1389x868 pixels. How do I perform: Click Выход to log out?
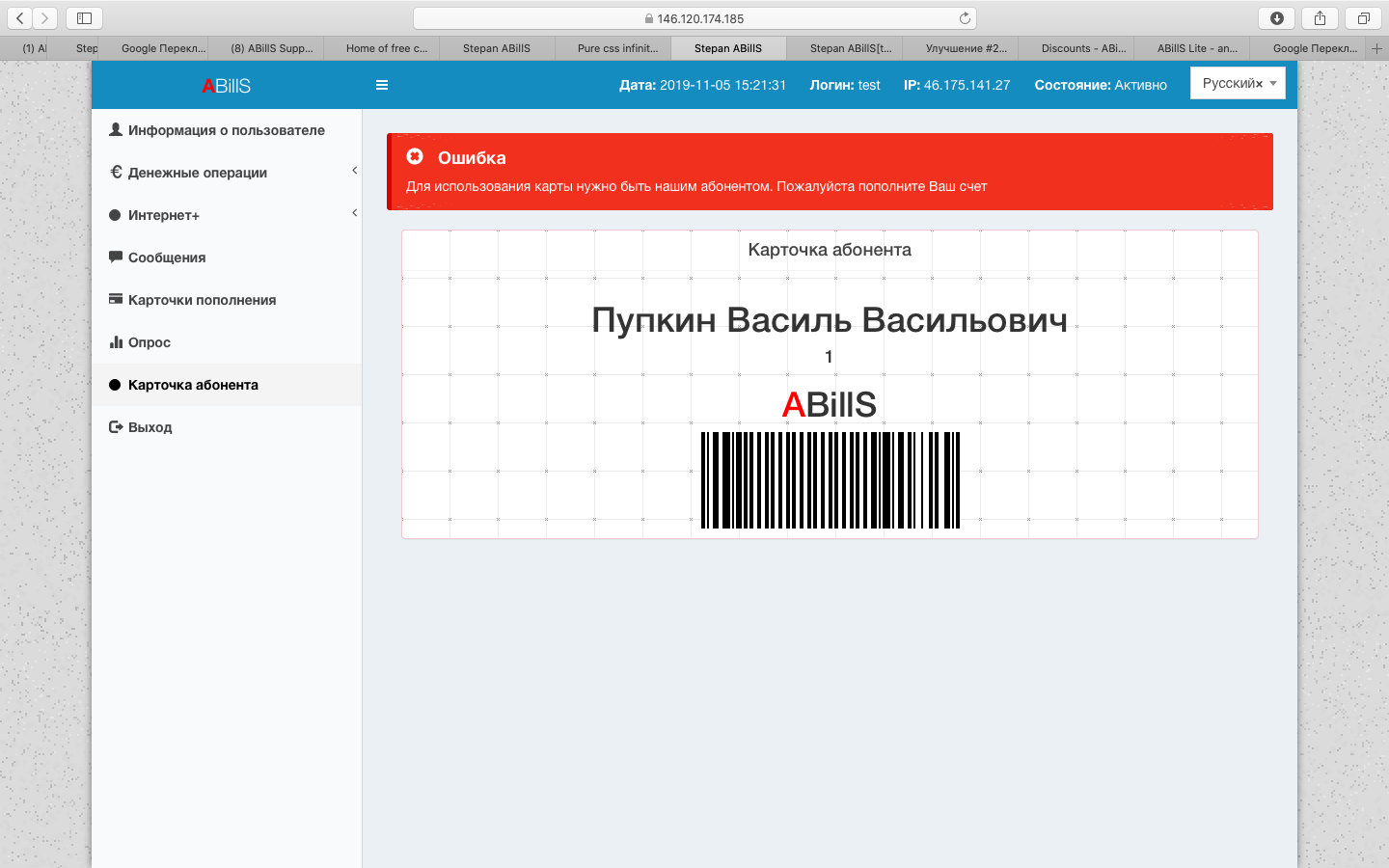point(227,427)
